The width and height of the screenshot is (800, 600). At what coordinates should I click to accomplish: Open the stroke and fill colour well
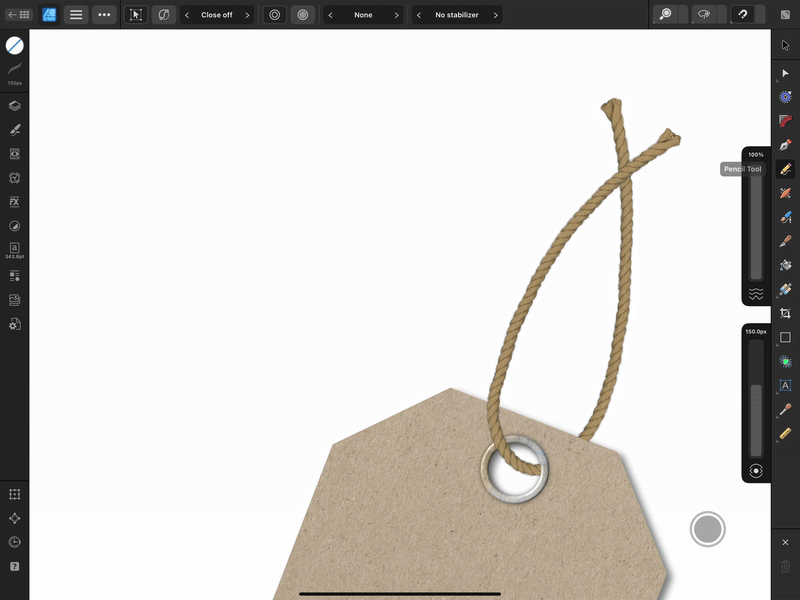pyautogui.click(x=14, y=45)
